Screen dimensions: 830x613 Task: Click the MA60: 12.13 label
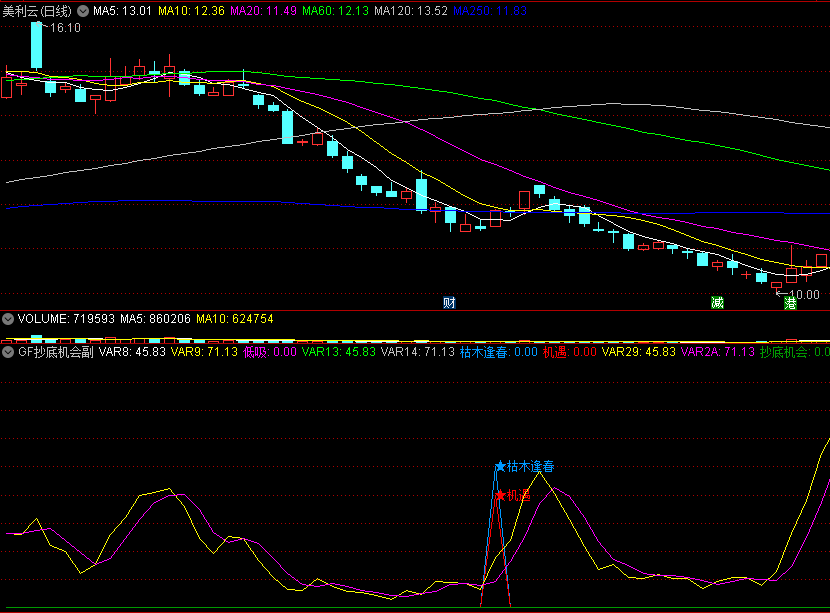pyautogui.click(x=335, y=11)
